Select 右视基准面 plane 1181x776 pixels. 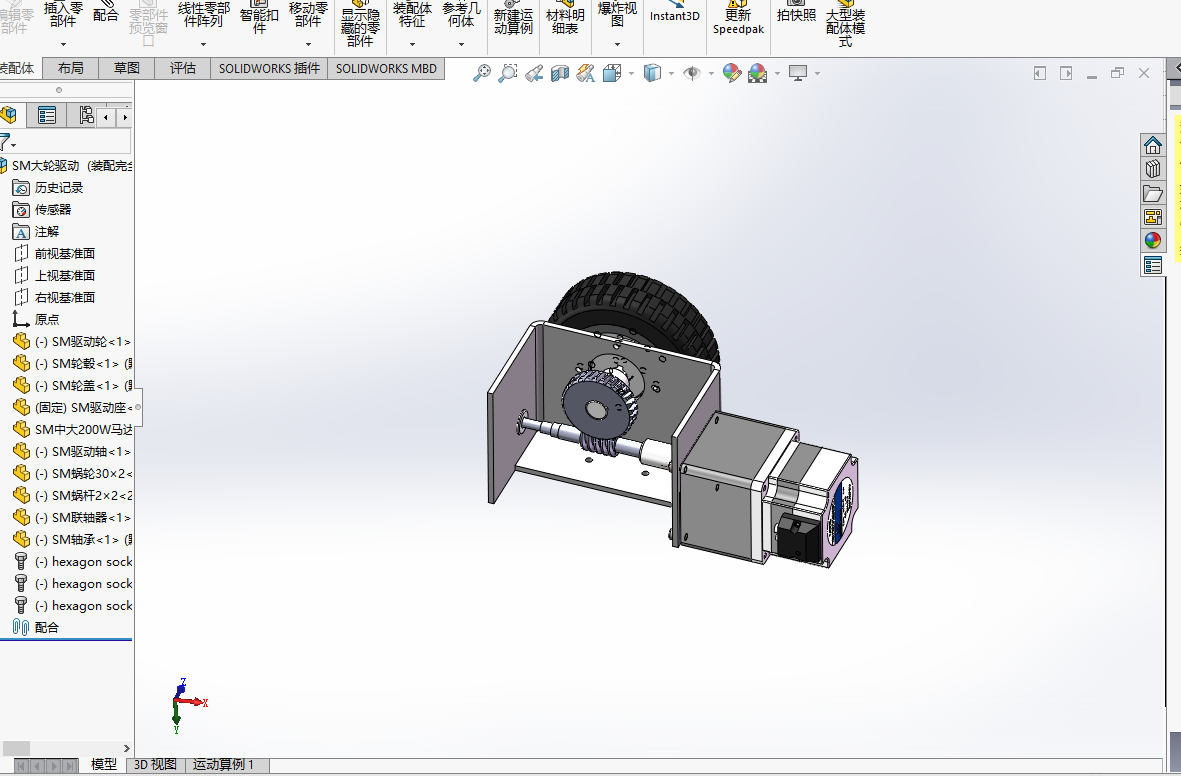pyautogui.click(x=65, y=297)
